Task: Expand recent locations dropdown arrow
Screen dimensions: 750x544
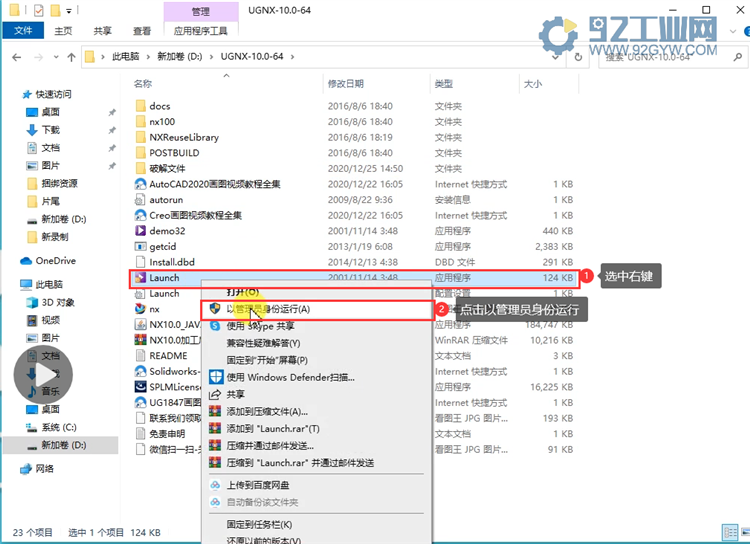Action: [56, 57]
